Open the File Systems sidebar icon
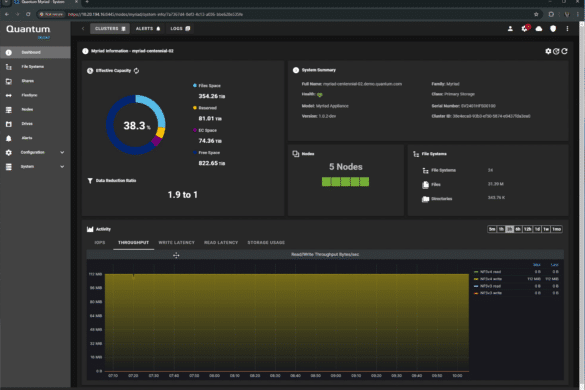 coord(9,67)
